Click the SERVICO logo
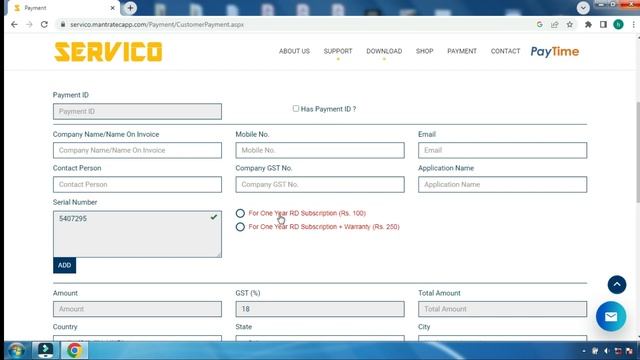 (x=108, y=52)
